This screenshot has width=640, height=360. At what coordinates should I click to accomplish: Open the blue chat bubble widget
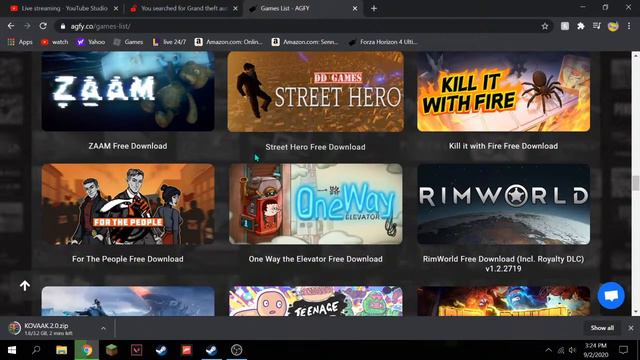(611, 295)
